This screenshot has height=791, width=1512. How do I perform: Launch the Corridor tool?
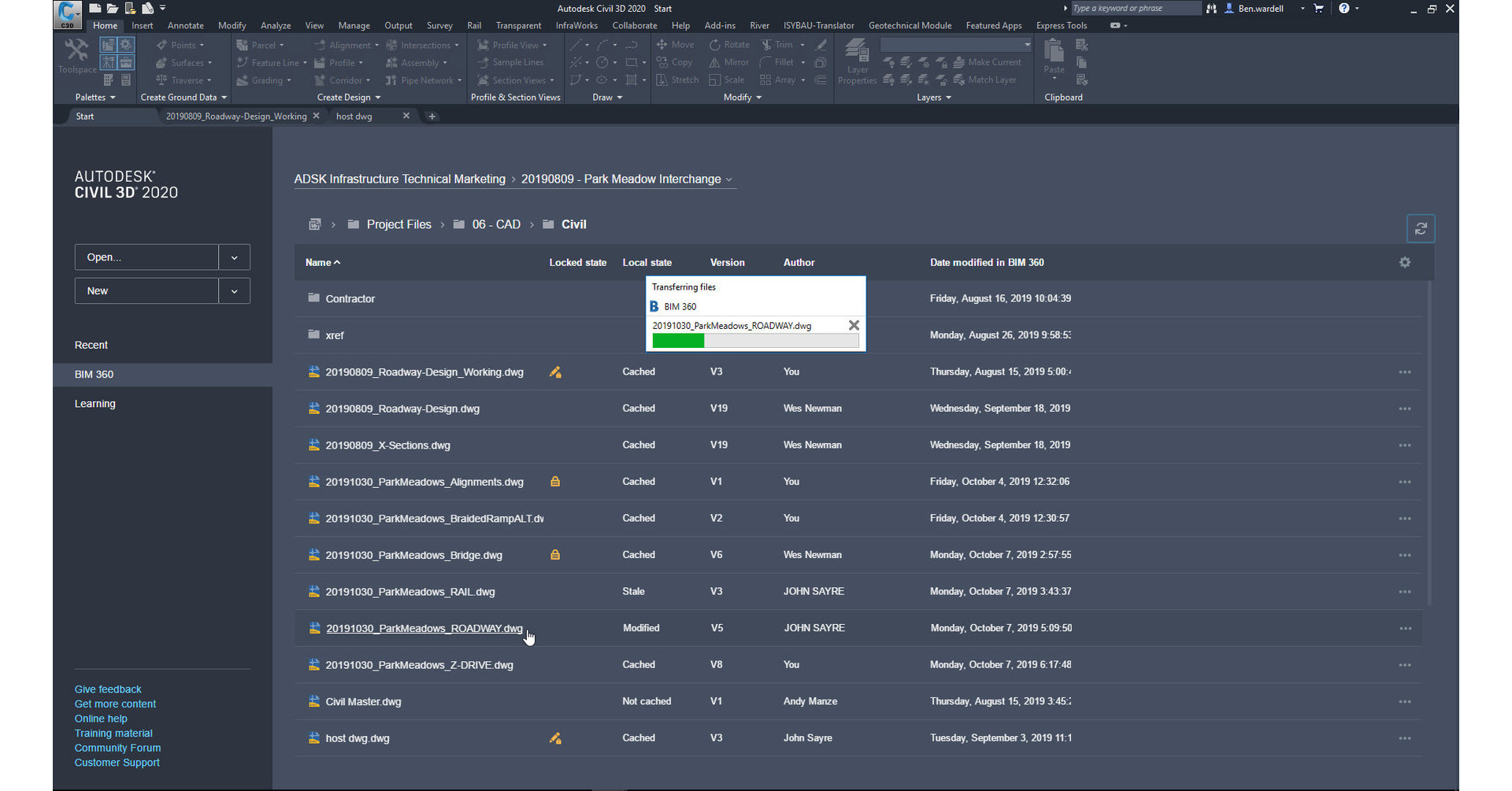coord(341,79)
